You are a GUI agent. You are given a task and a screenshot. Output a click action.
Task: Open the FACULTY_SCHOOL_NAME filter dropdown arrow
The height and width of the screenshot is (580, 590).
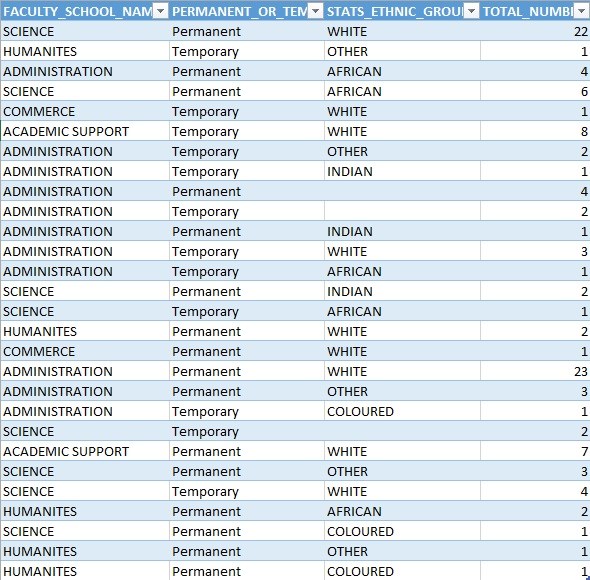pos(161,12)
